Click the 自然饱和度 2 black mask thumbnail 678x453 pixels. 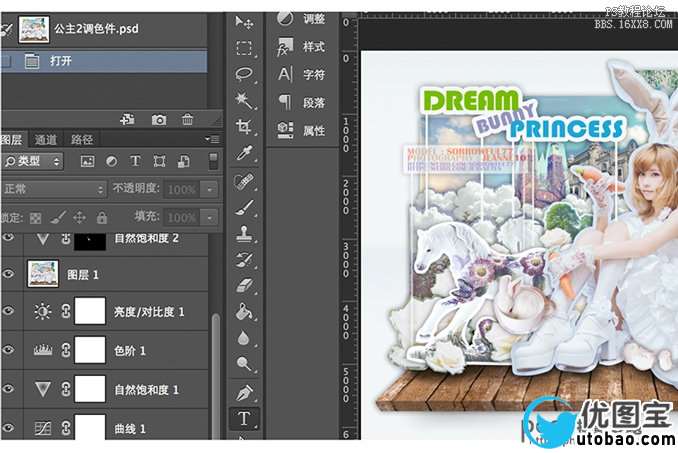[x=90, y=242]
